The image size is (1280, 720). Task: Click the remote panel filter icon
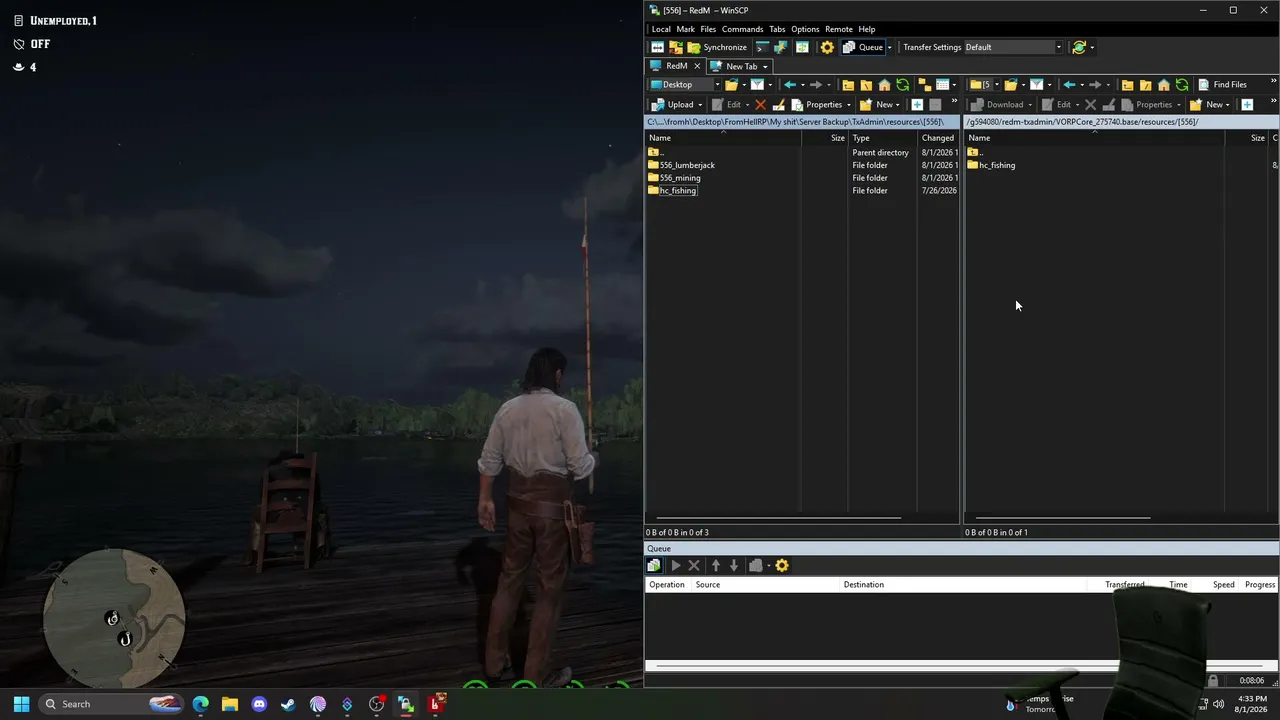(1036, 85)
